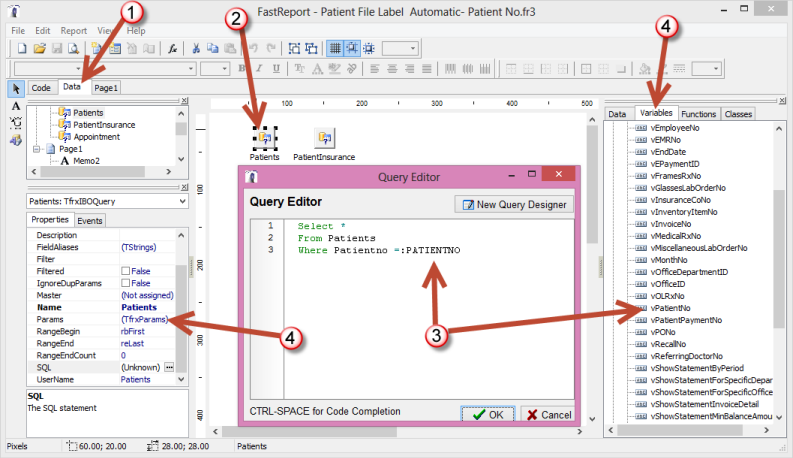The height and width of the screenshot is (458, 793).
Task: Select the arrow pointer tool
Action: [x=16, y=89]
